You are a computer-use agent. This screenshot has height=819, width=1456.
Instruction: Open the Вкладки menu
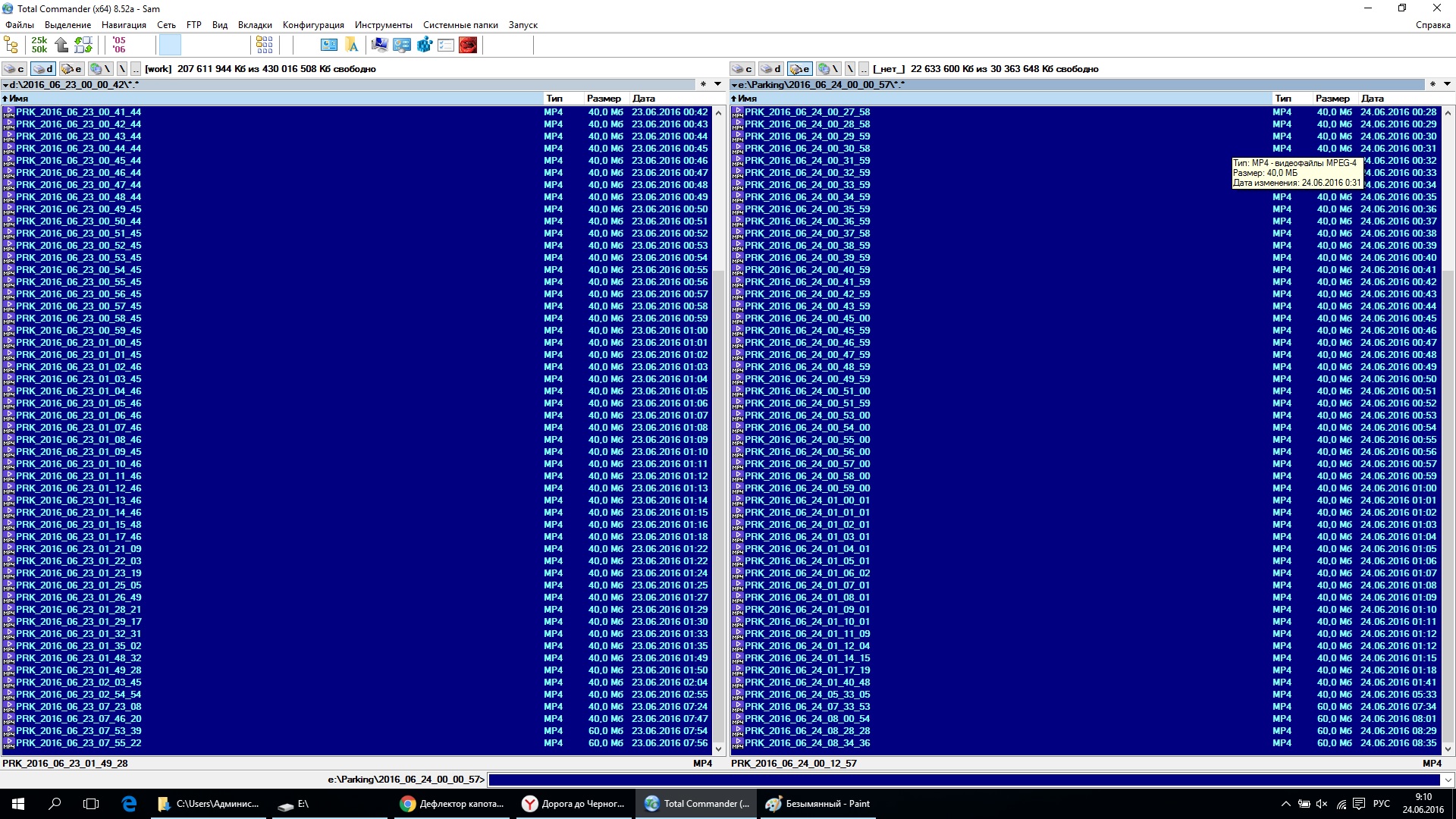(255, 25)
